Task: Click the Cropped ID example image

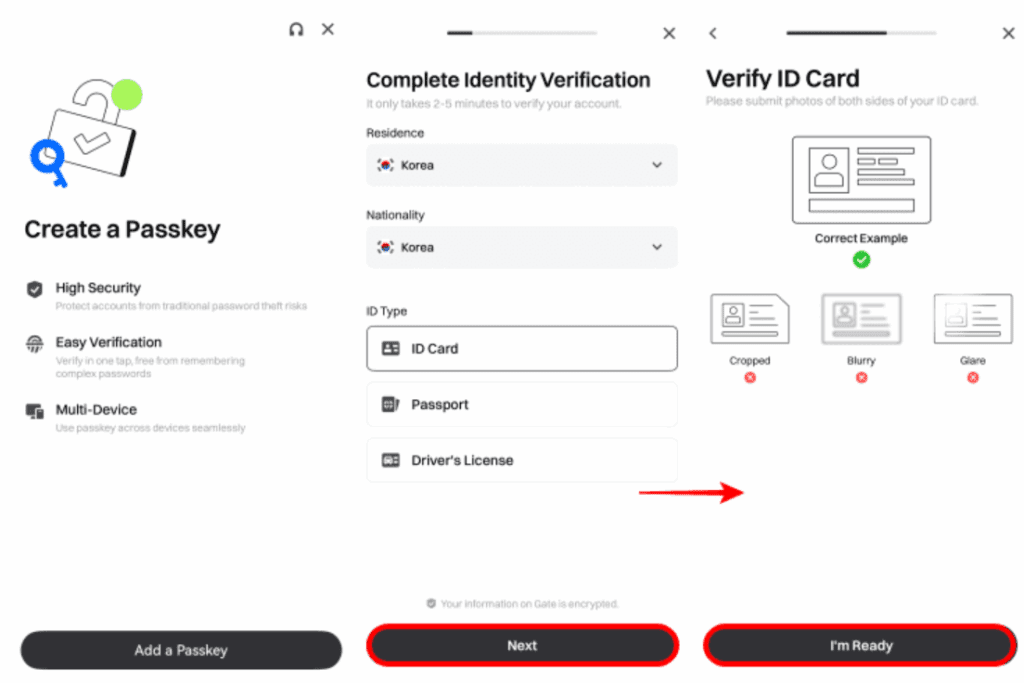Action: pyautogui.click(x=750, y=319)
